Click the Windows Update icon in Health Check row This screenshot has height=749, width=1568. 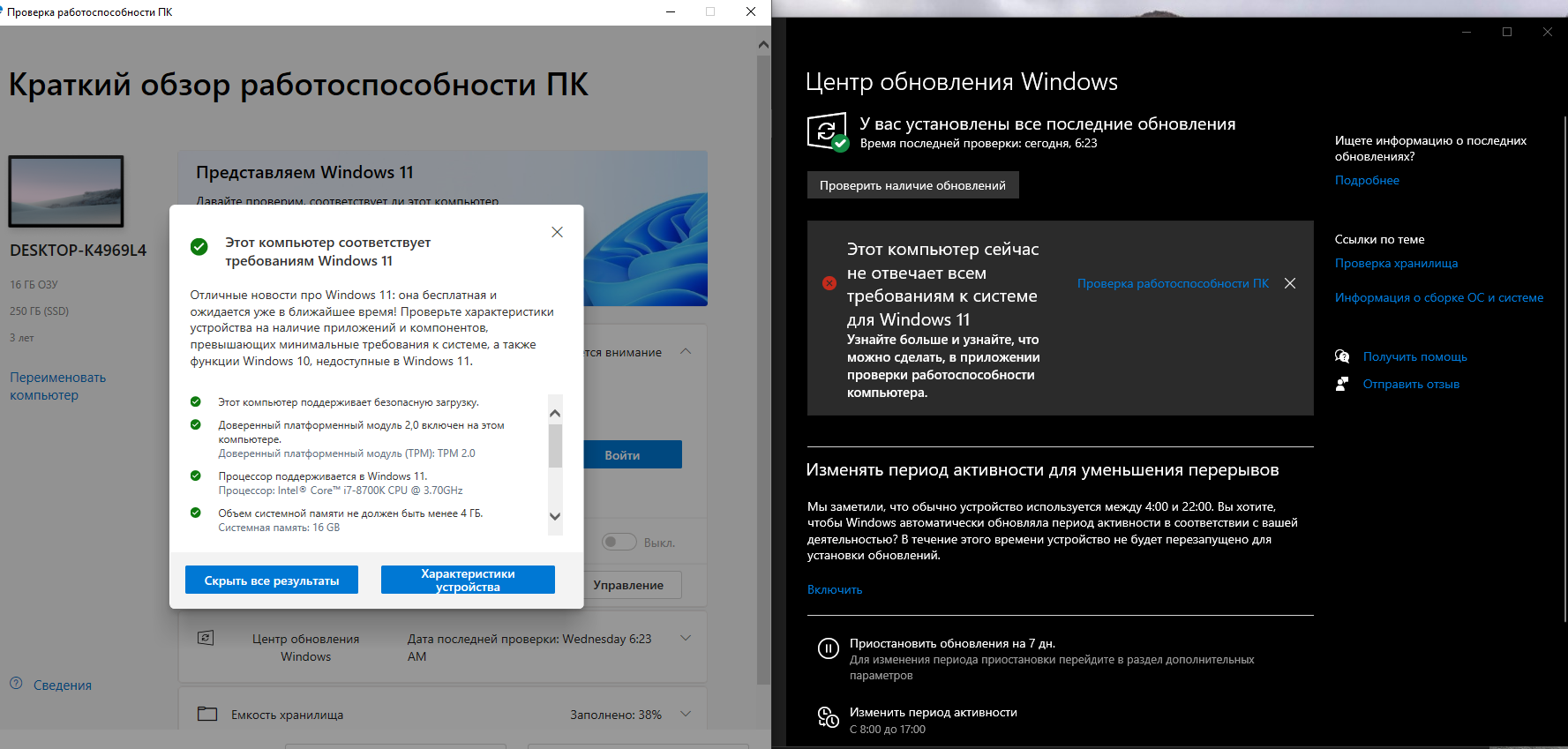pyautogui.click(x=206, y=638)
